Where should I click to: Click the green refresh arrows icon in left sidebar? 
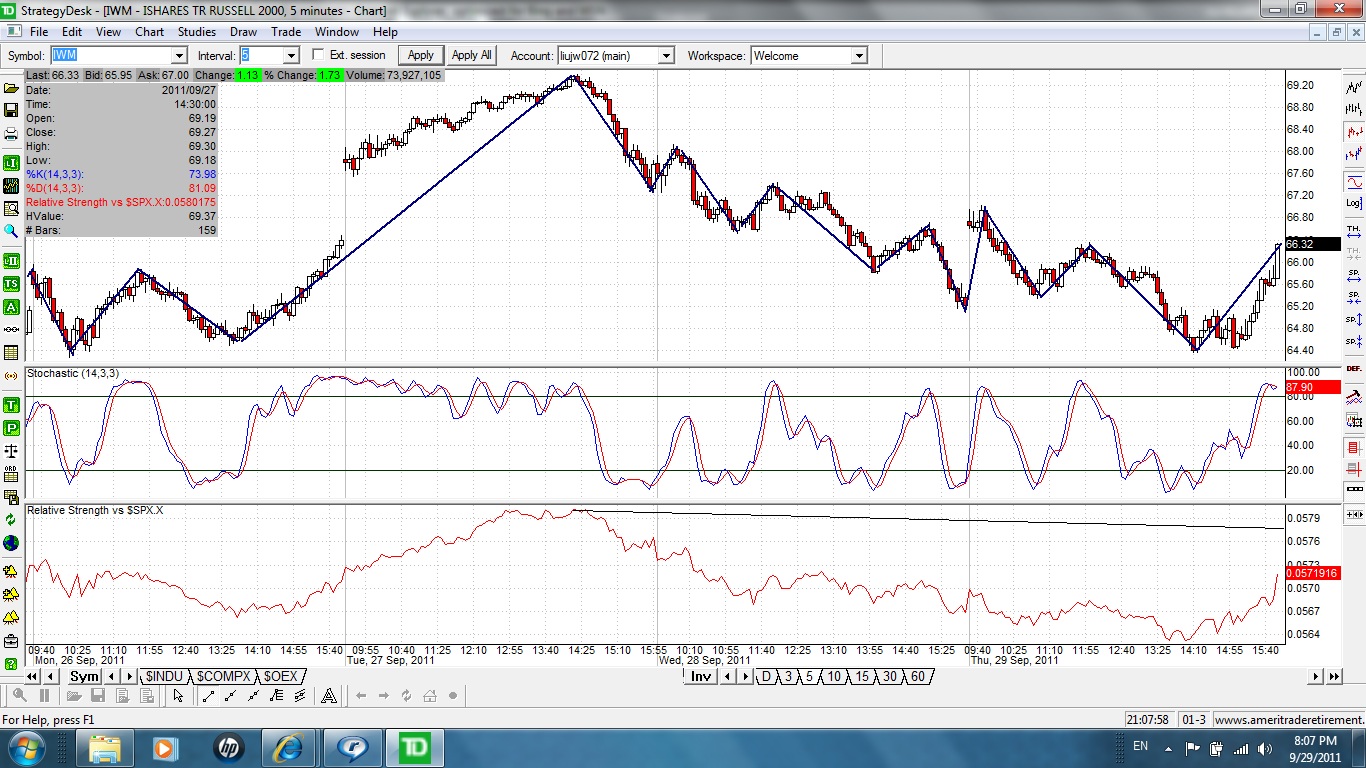pos(11,519)
